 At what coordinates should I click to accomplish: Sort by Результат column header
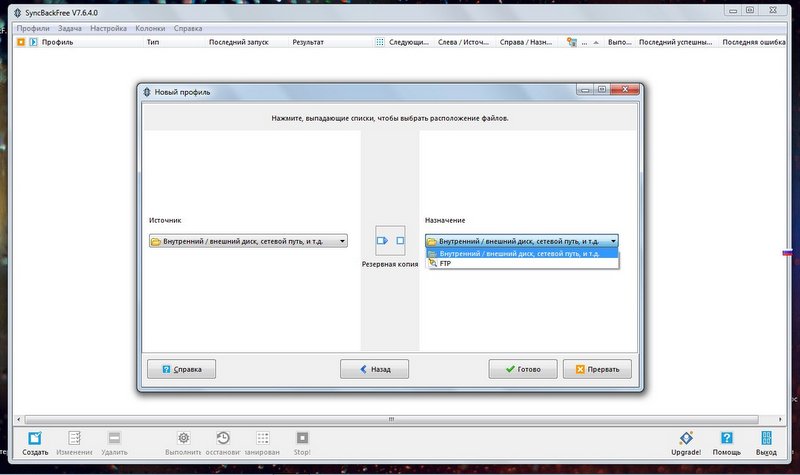308,42
